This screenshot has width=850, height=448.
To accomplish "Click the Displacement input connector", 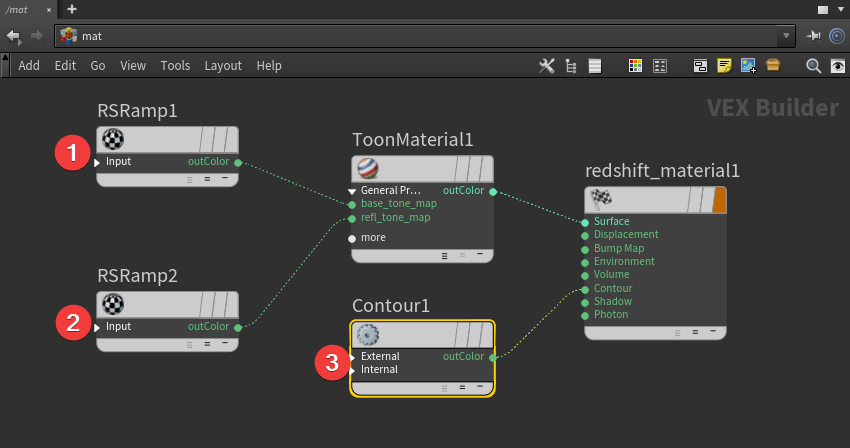I will click(x=585, y=235).
